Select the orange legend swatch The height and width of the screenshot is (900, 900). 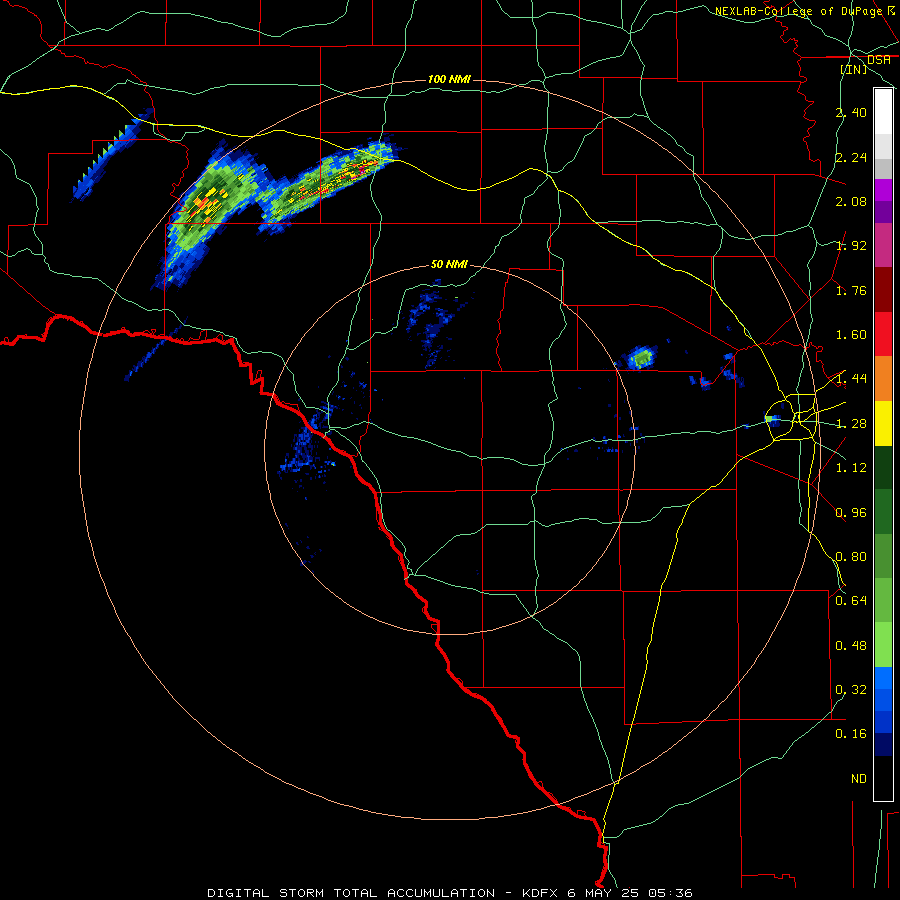[883, 379]
